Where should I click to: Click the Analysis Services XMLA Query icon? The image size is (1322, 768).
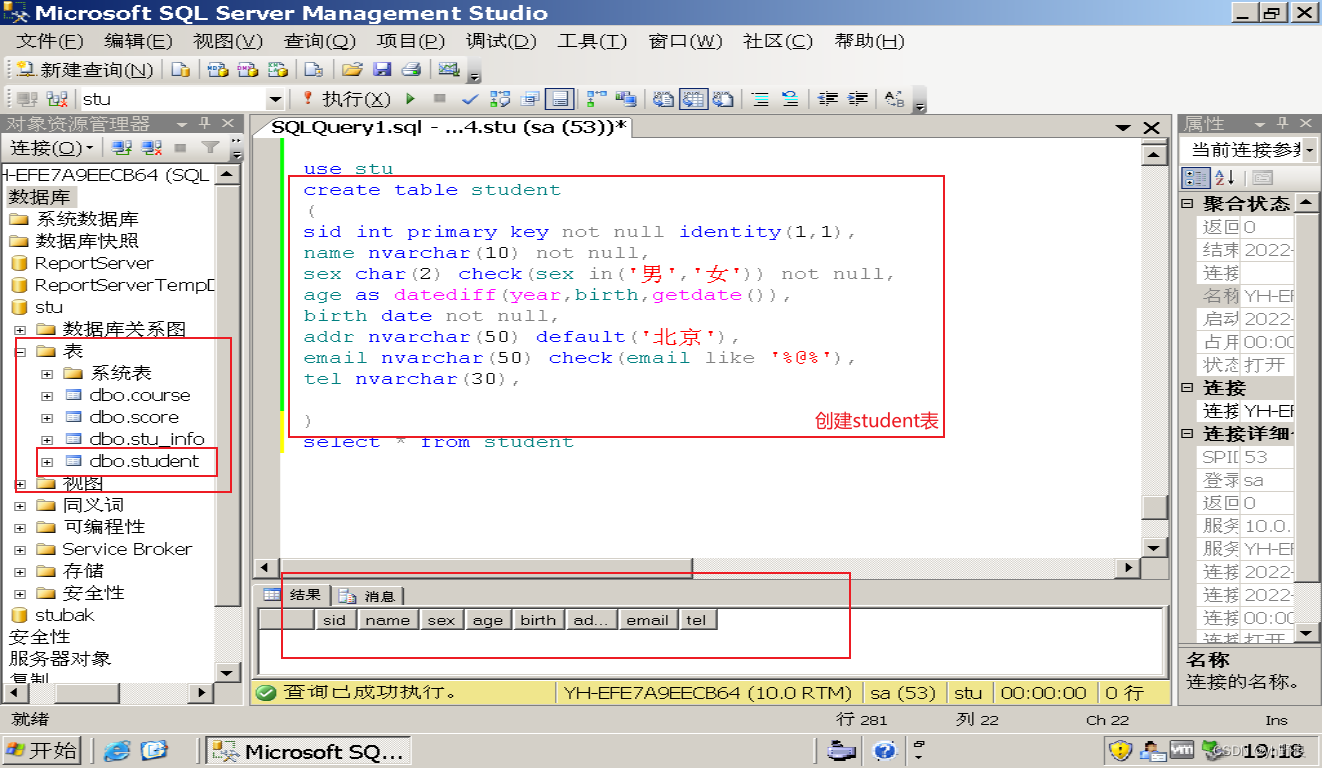pyautogui.click(x=277, y=70)
